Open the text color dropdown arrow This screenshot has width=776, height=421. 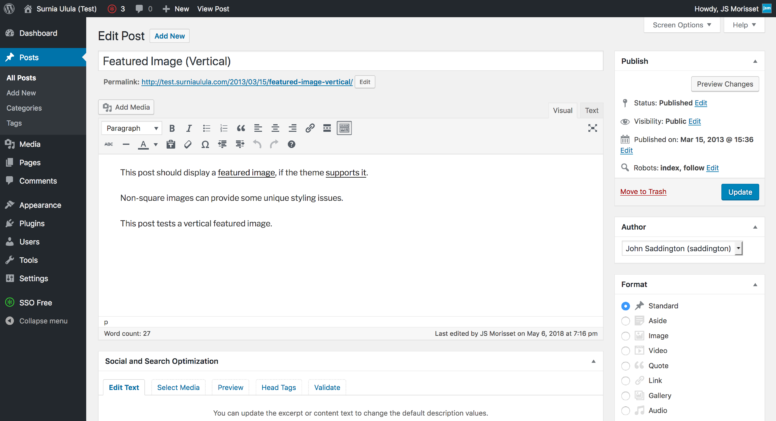[155, 144]
